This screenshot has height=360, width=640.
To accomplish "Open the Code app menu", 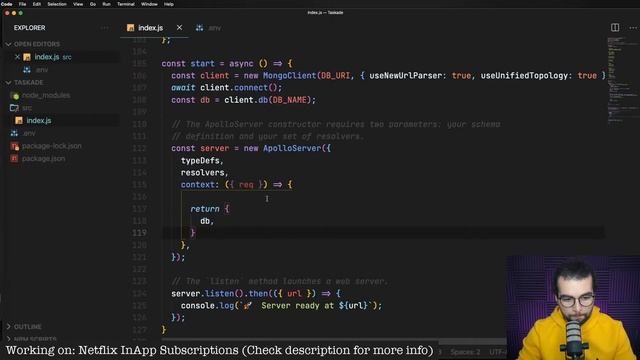I will click(x=7, y=4).
